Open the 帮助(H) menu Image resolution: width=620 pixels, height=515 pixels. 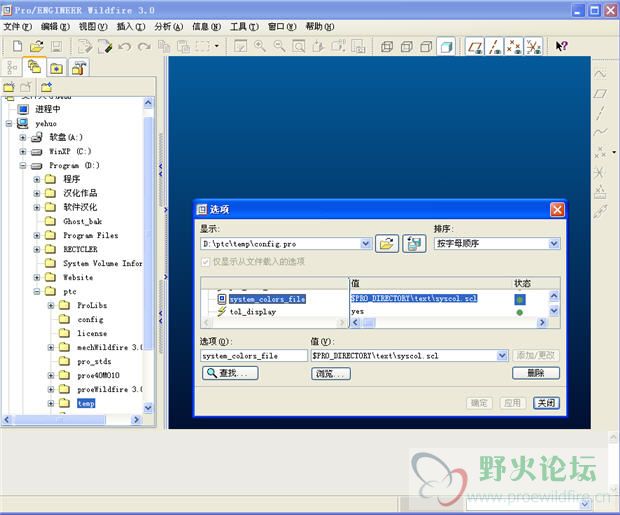pyautogui.click(x=320, y=27)
